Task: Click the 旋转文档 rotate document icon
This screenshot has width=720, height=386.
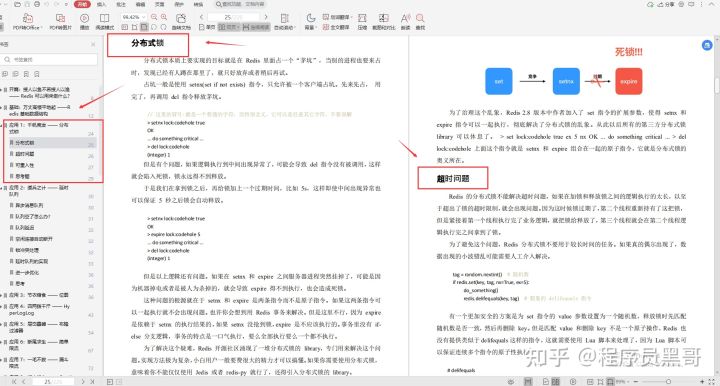Action: [x=181, y=18]
